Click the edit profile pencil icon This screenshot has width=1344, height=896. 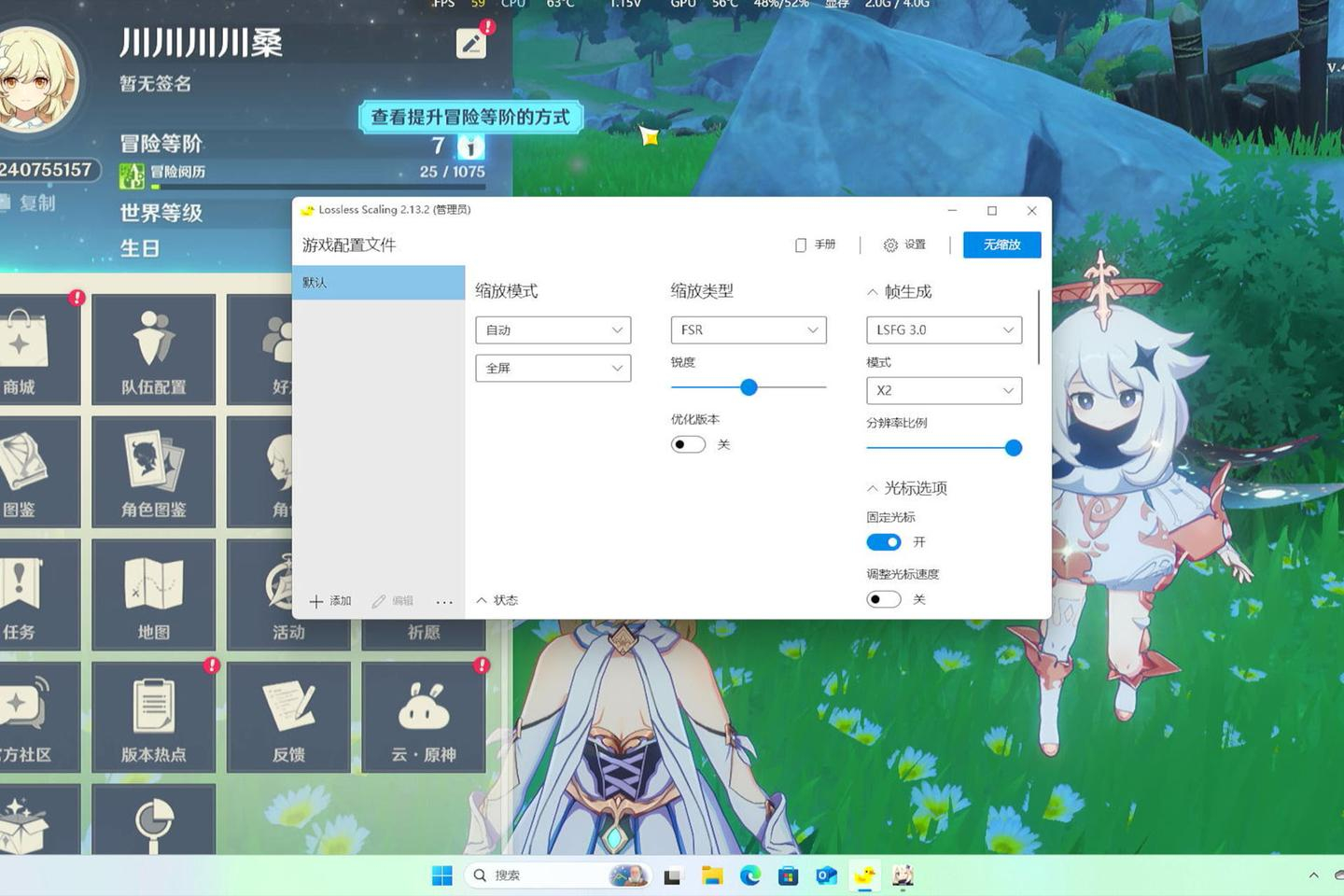[471, 43]
